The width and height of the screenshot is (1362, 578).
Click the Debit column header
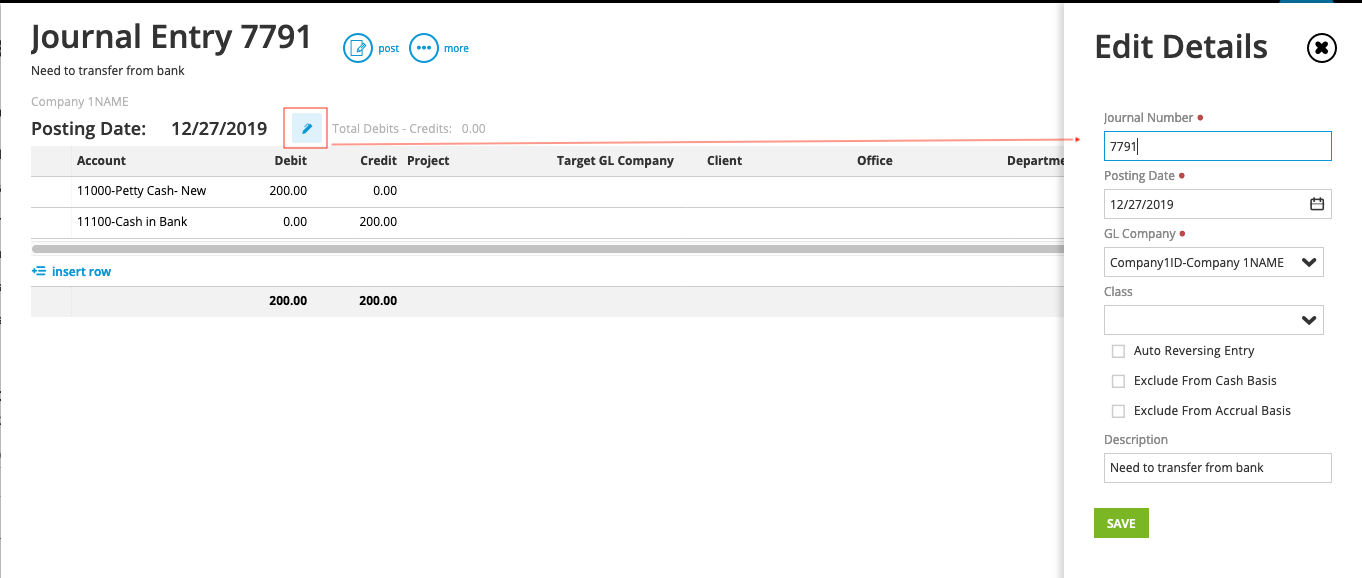point(290,160)
